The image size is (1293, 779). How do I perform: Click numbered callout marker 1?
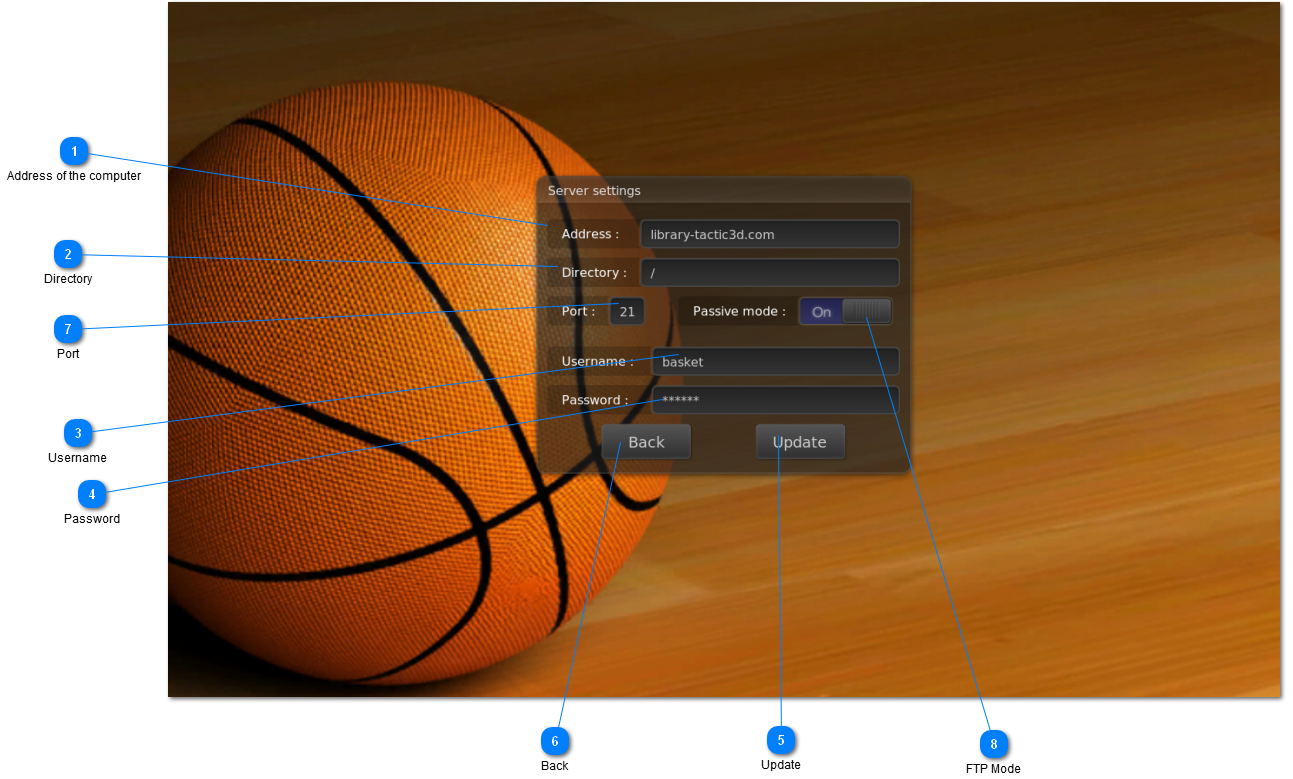click(74, 152)
